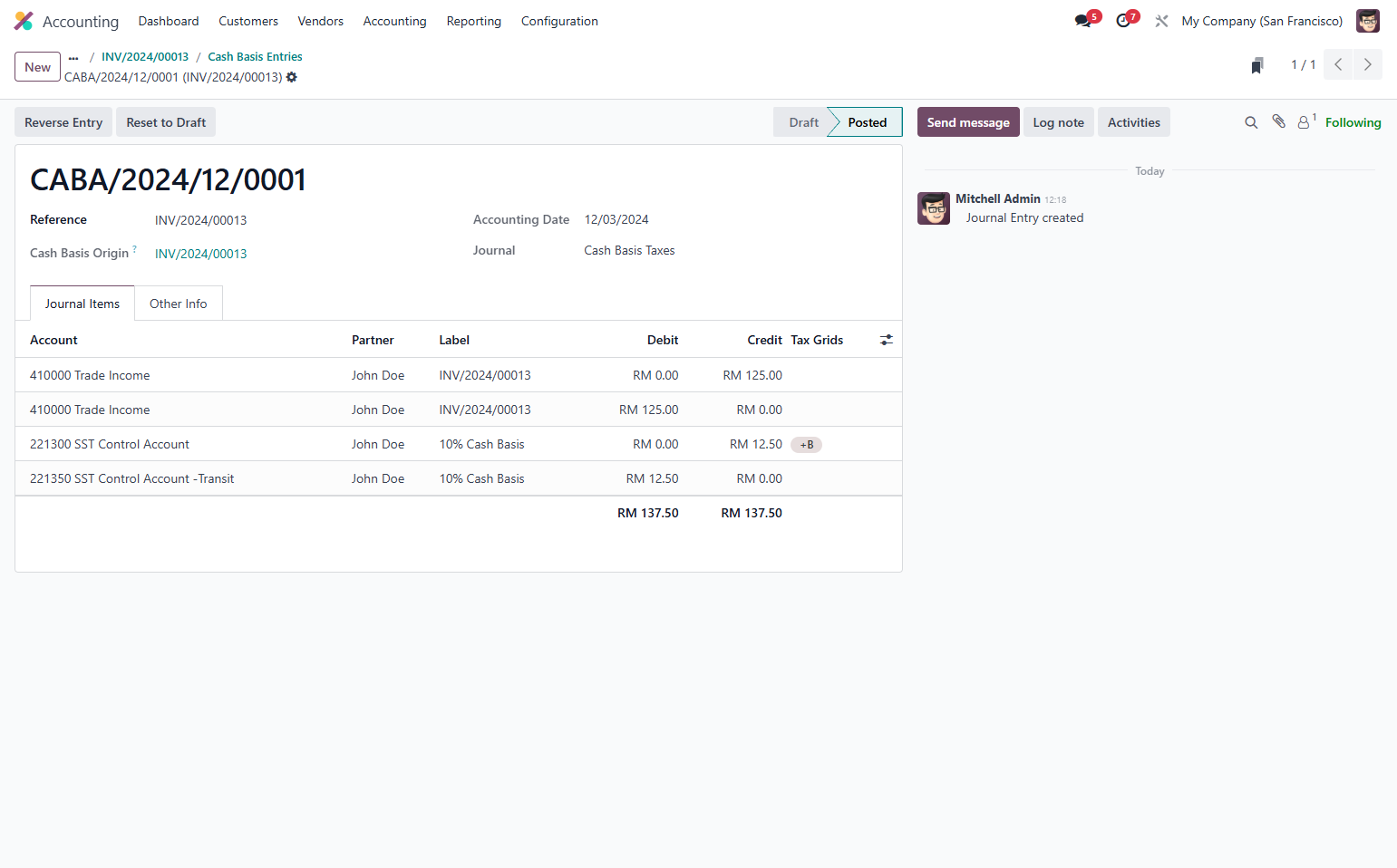1397x868 pixels.
Task: Click Log note button
Action: tap(1059, 122)
